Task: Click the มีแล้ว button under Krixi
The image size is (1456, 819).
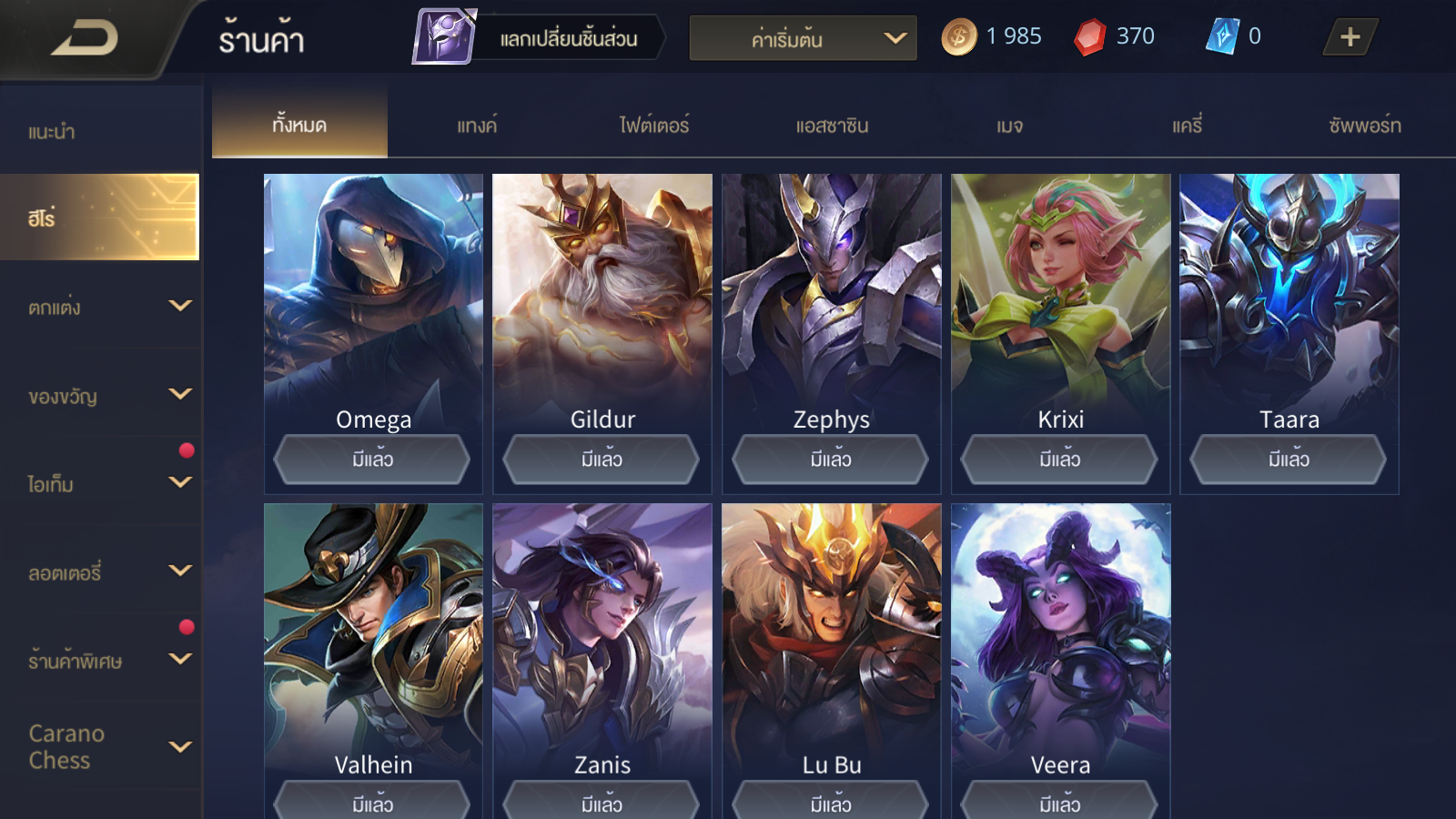Action: pos(1060,460)
